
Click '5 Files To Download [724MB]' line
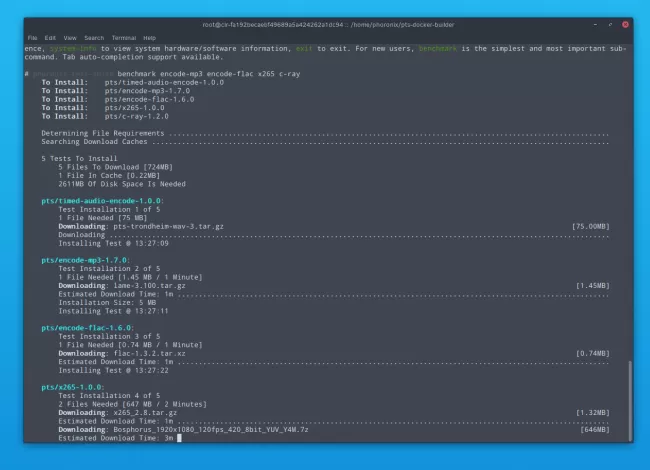point(115,167)
